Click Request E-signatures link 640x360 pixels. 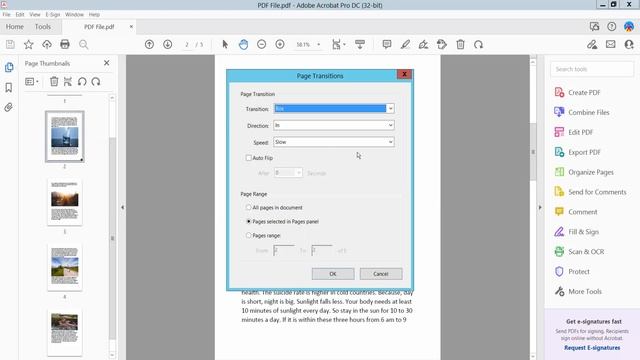coord(592,348)
